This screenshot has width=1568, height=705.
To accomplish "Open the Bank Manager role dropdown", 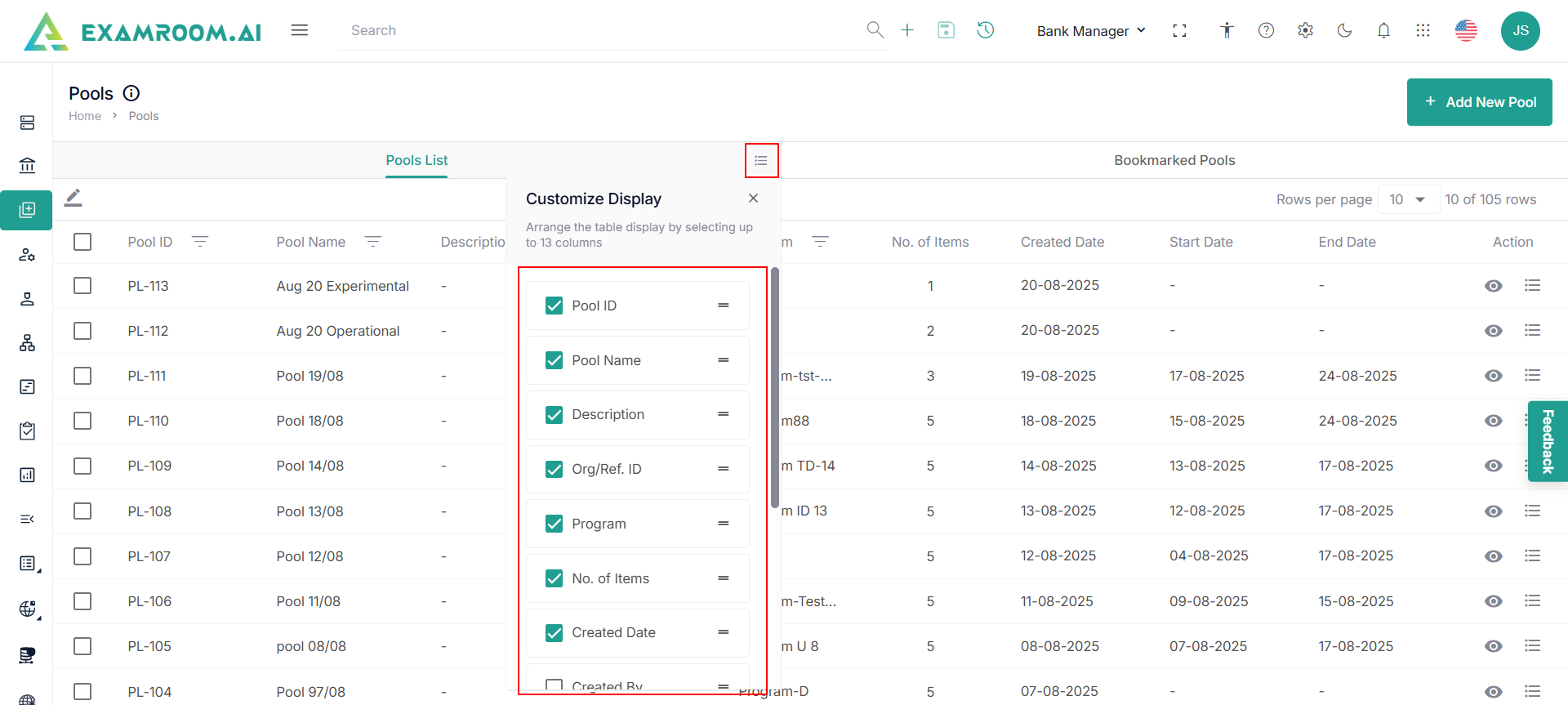I will click(1090, 31).
